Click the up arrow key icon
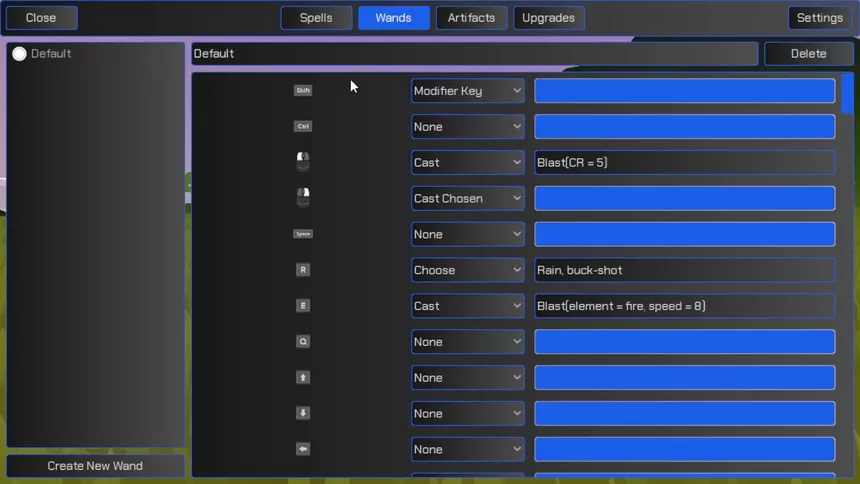Screen dimensions: 860x484 click(303, 378)
